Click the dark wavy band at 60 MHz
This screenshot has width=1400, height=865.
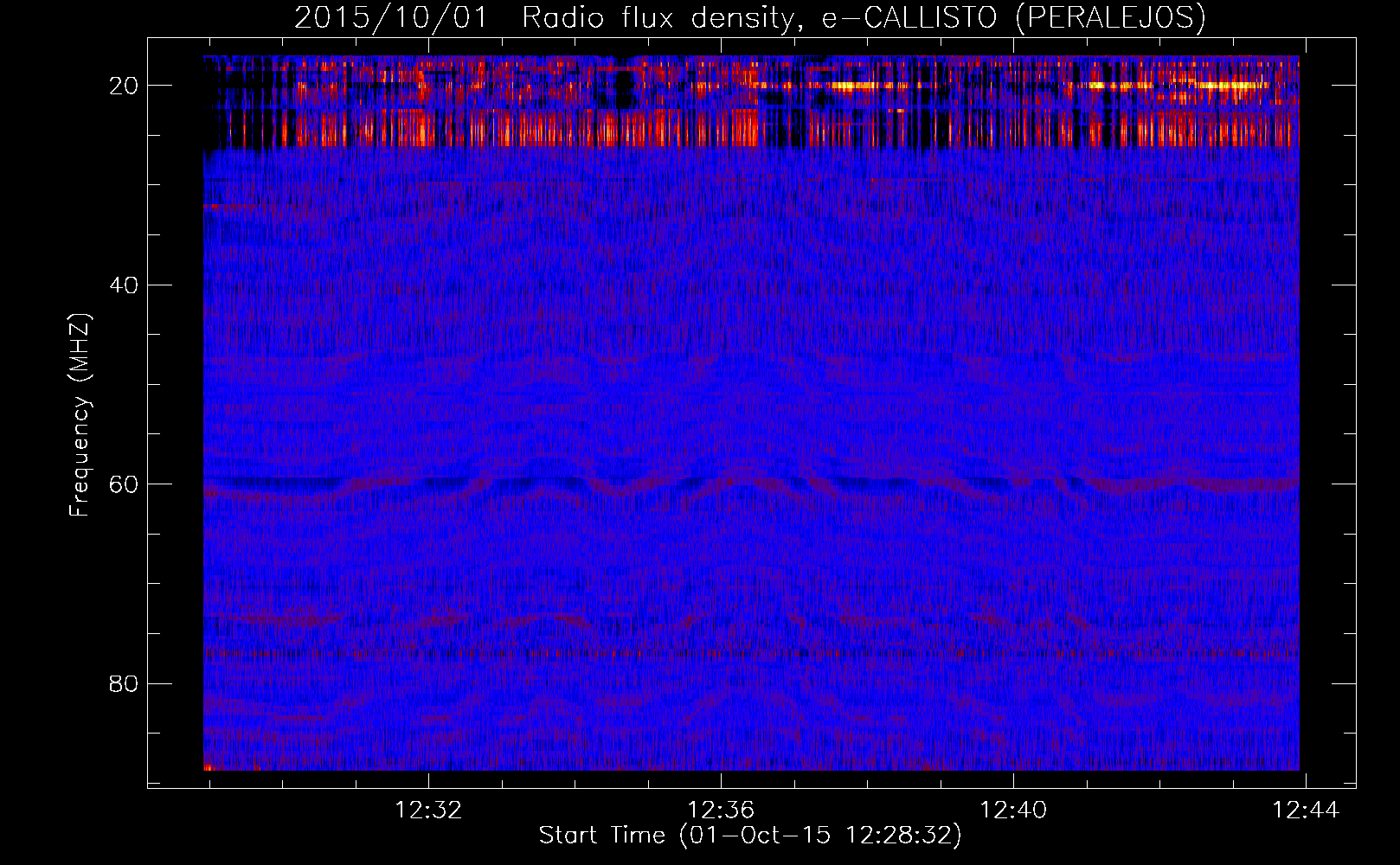[x=751, y=483]
